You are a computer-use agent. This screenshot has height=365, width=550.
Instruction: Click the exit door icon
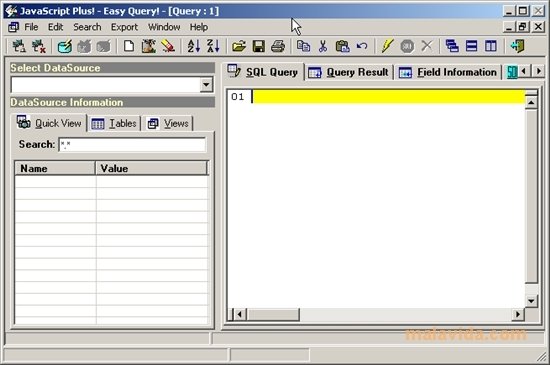pyautogui.click(x=517, y=46)
